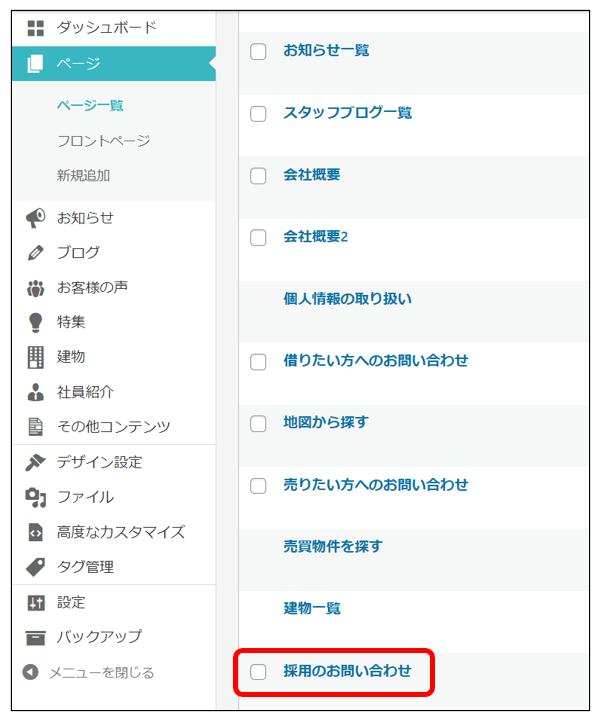Click the building icon beside 建物

coord(35,357)
